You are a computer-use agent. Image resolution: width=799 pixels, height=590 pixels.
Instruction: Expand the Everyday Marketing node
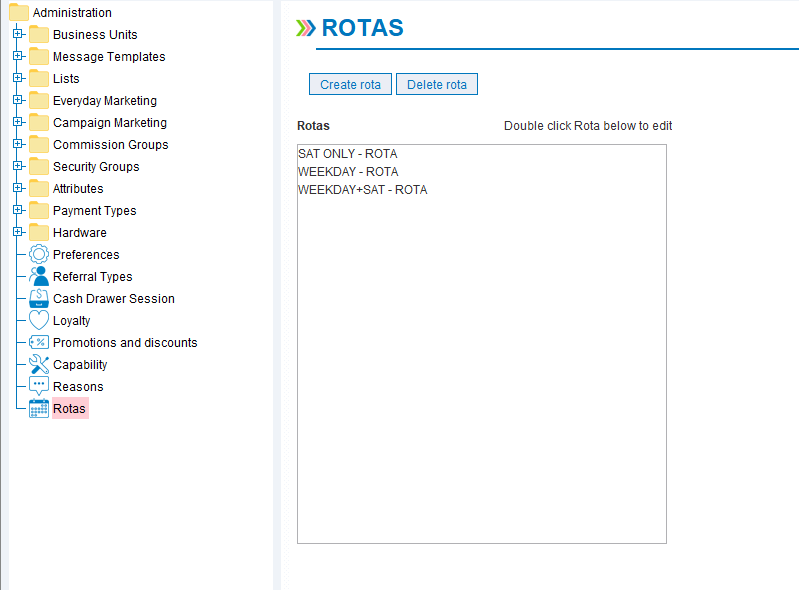pyautogui.click(x=17, y=99)
